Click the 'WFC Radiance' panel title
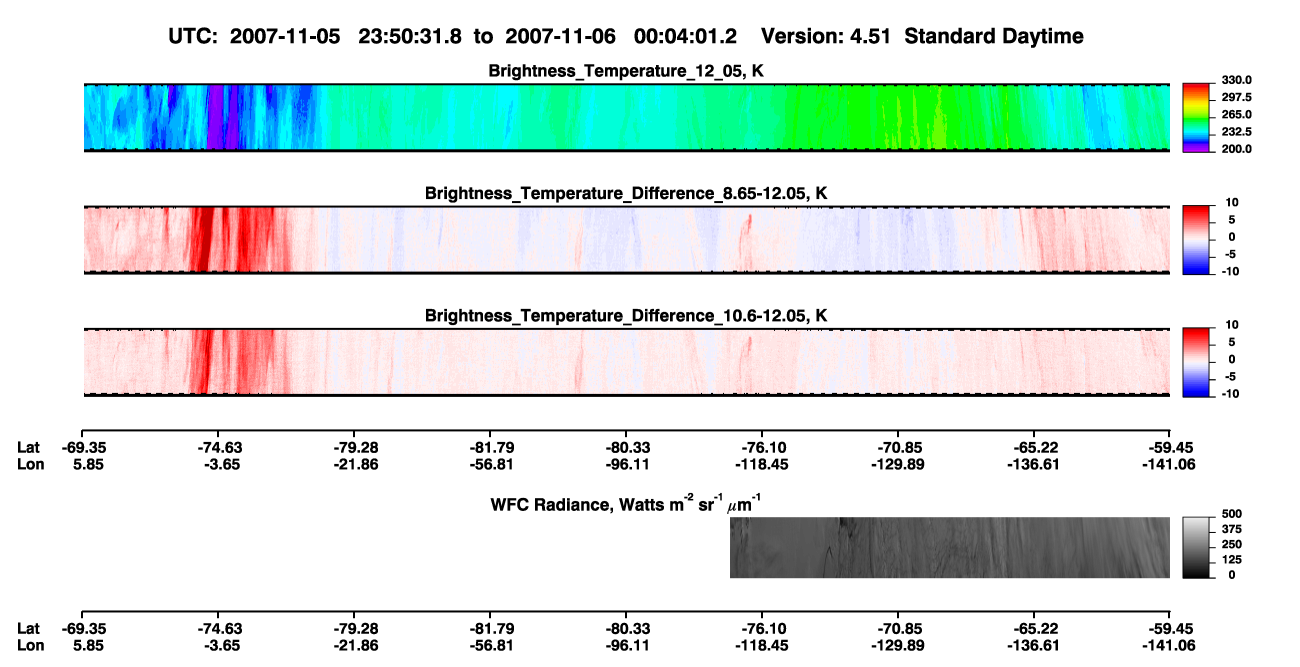 627,503
